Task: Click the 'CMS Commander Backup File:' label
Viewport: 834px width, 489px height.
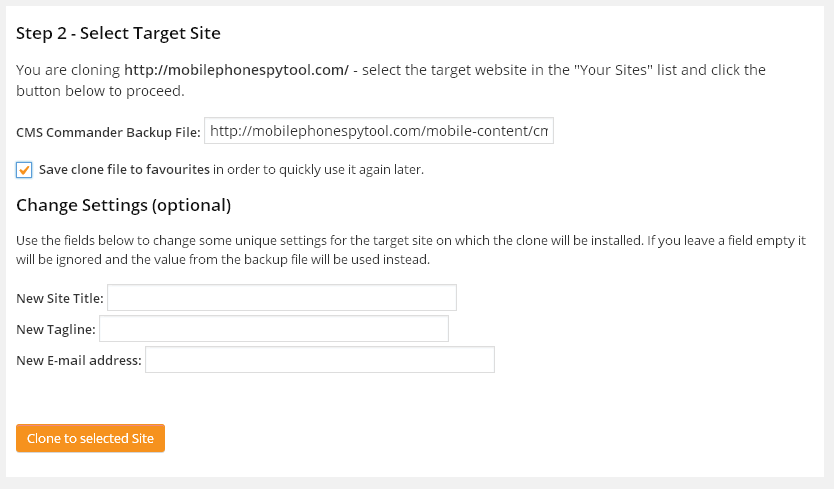Action: click(108, 132)
